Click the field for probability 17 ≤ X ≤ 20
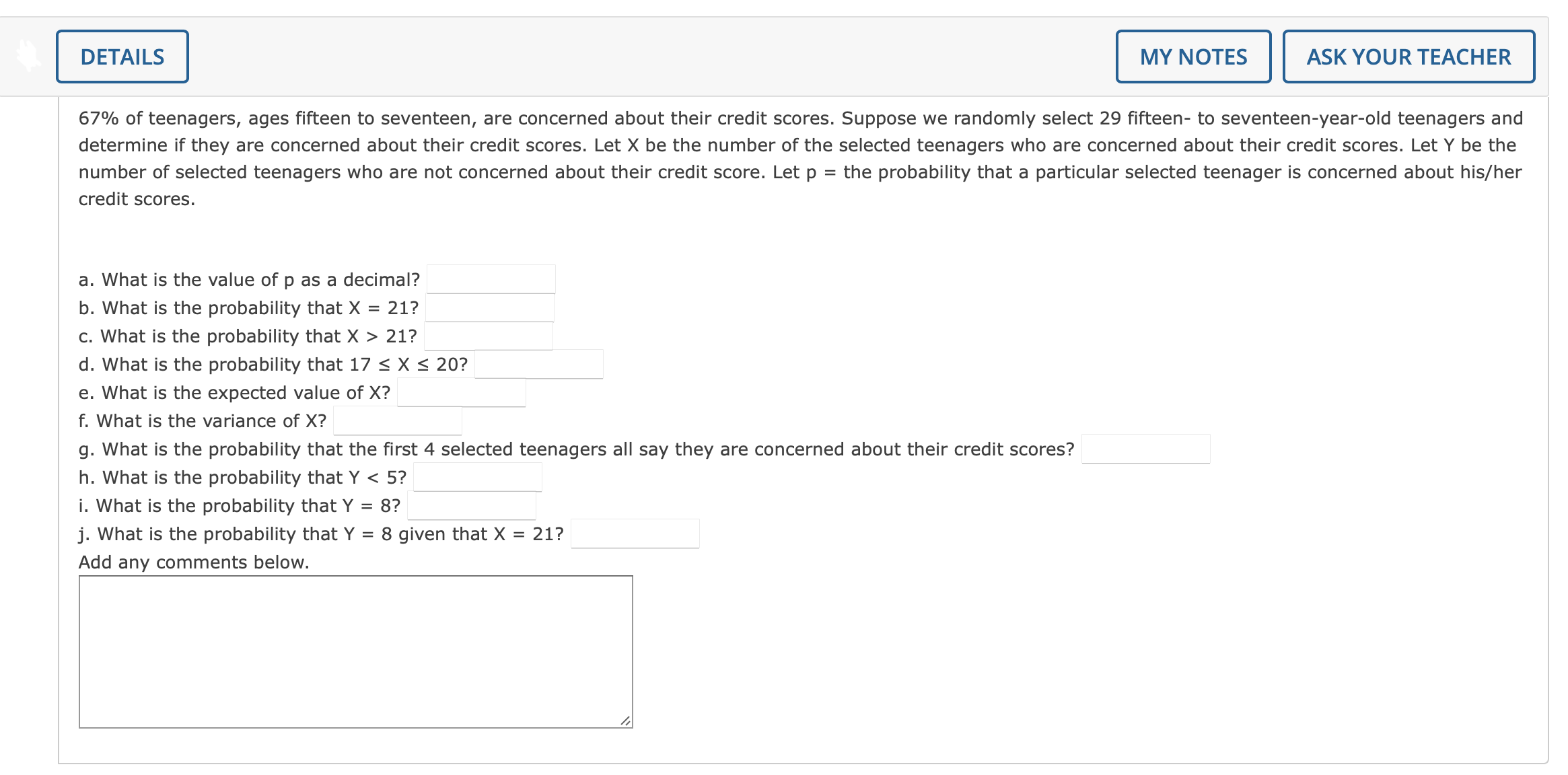 (538, 364)
